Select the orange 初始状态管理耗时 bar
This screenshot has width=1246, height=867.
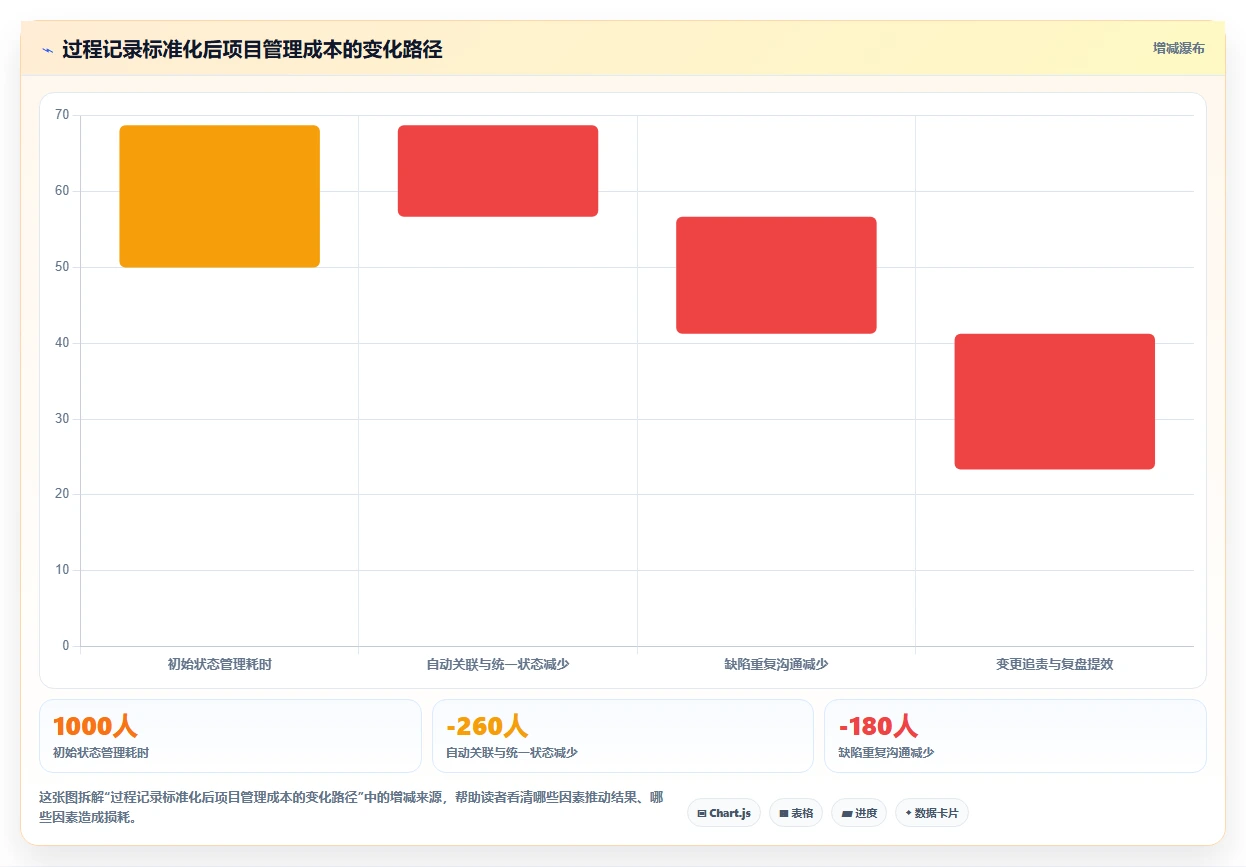(219, 196)
